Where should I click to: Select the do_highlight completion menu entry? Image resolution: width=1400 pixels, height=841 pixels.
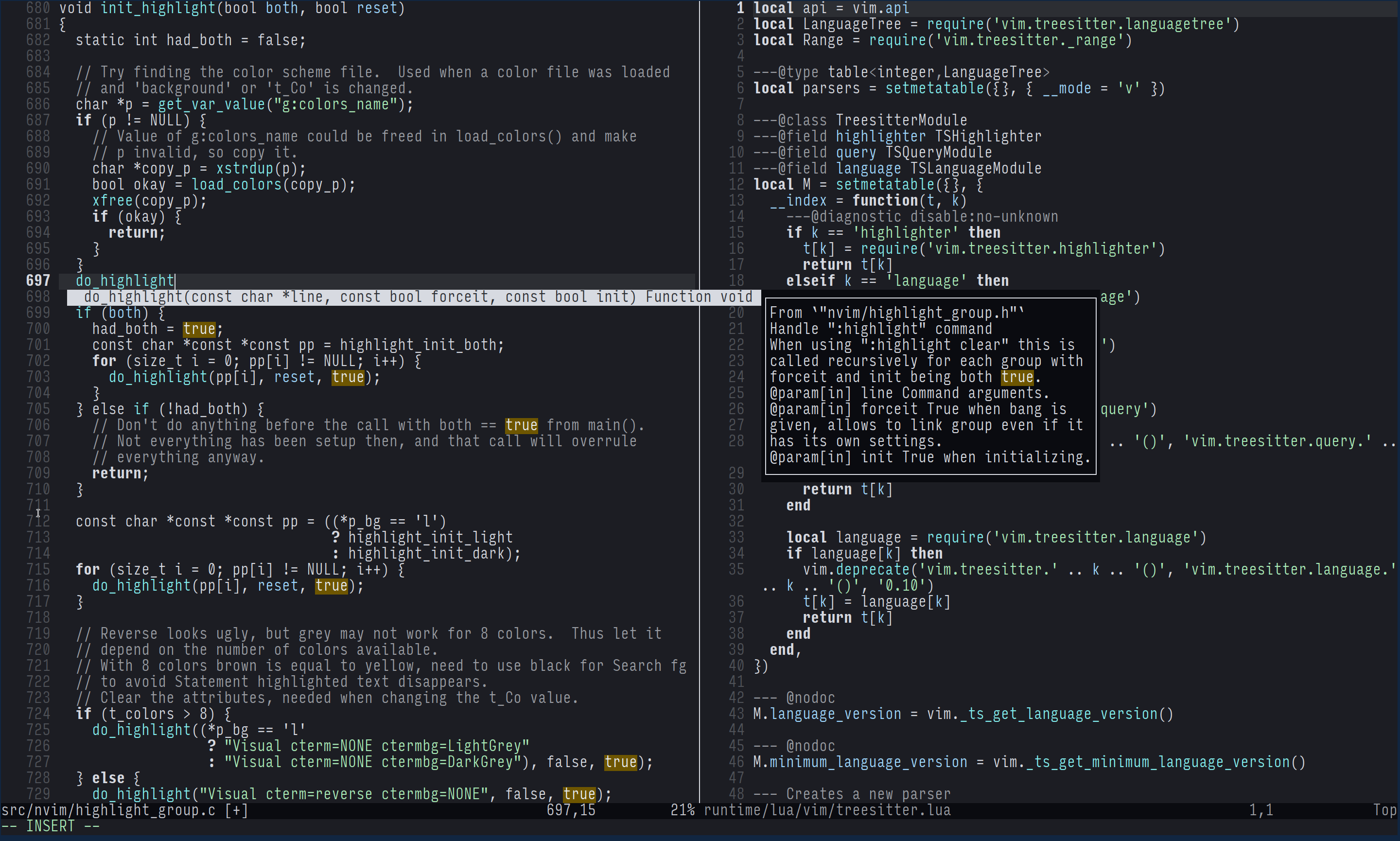[x=414, y=297]
